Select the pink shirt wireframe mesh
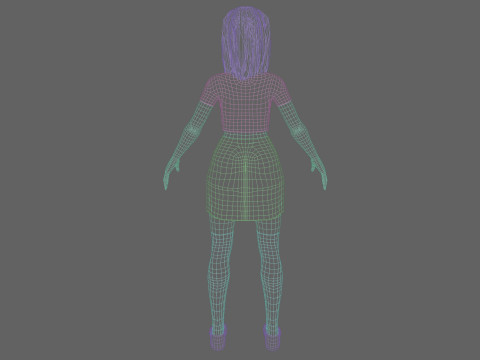Image resolution: width=480 pixels, height=360 pixels. point(246,103)
